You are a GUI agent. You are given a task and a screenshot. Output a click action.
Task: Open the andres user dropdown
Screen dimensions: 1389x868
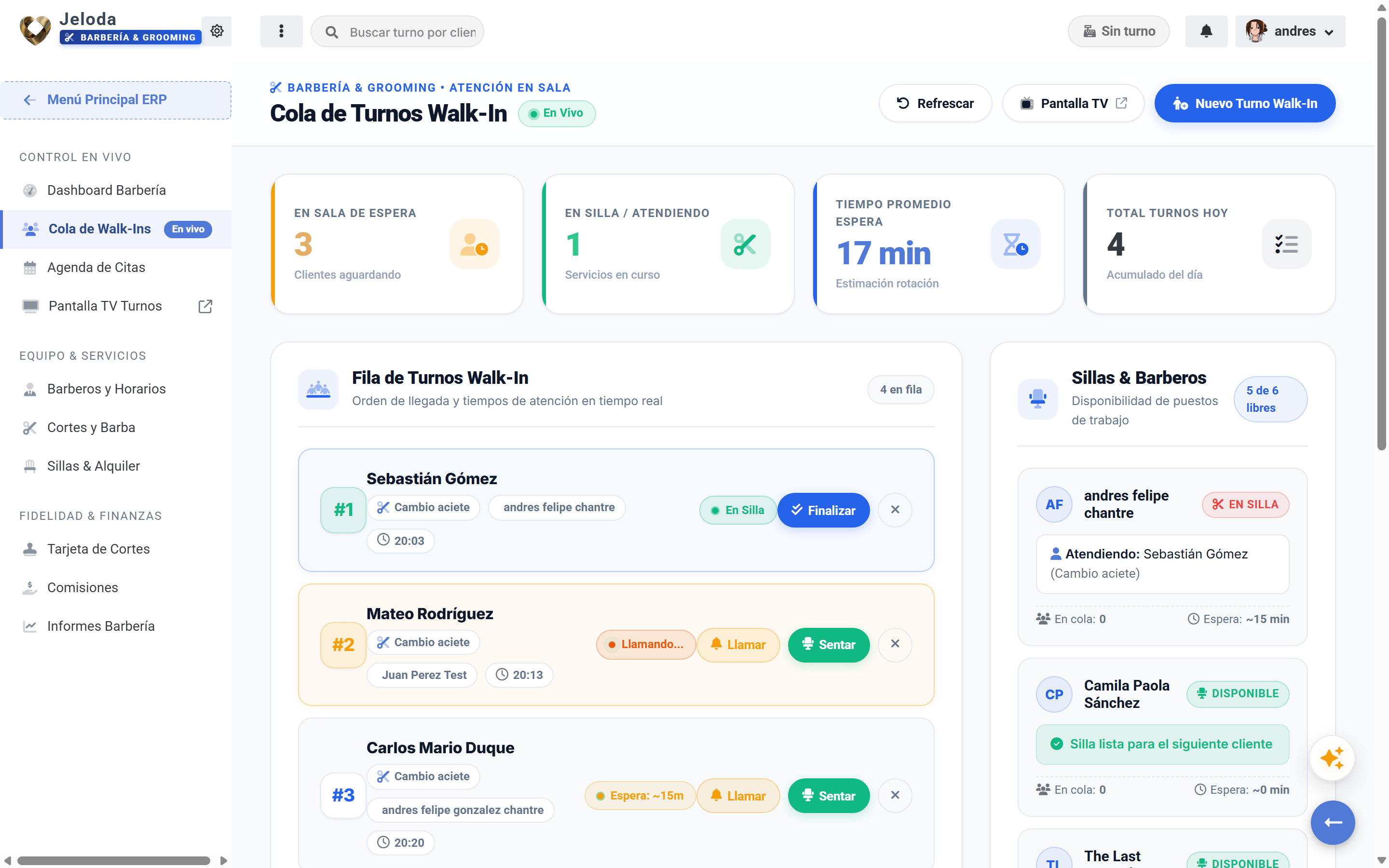[x=1290, y=31]
